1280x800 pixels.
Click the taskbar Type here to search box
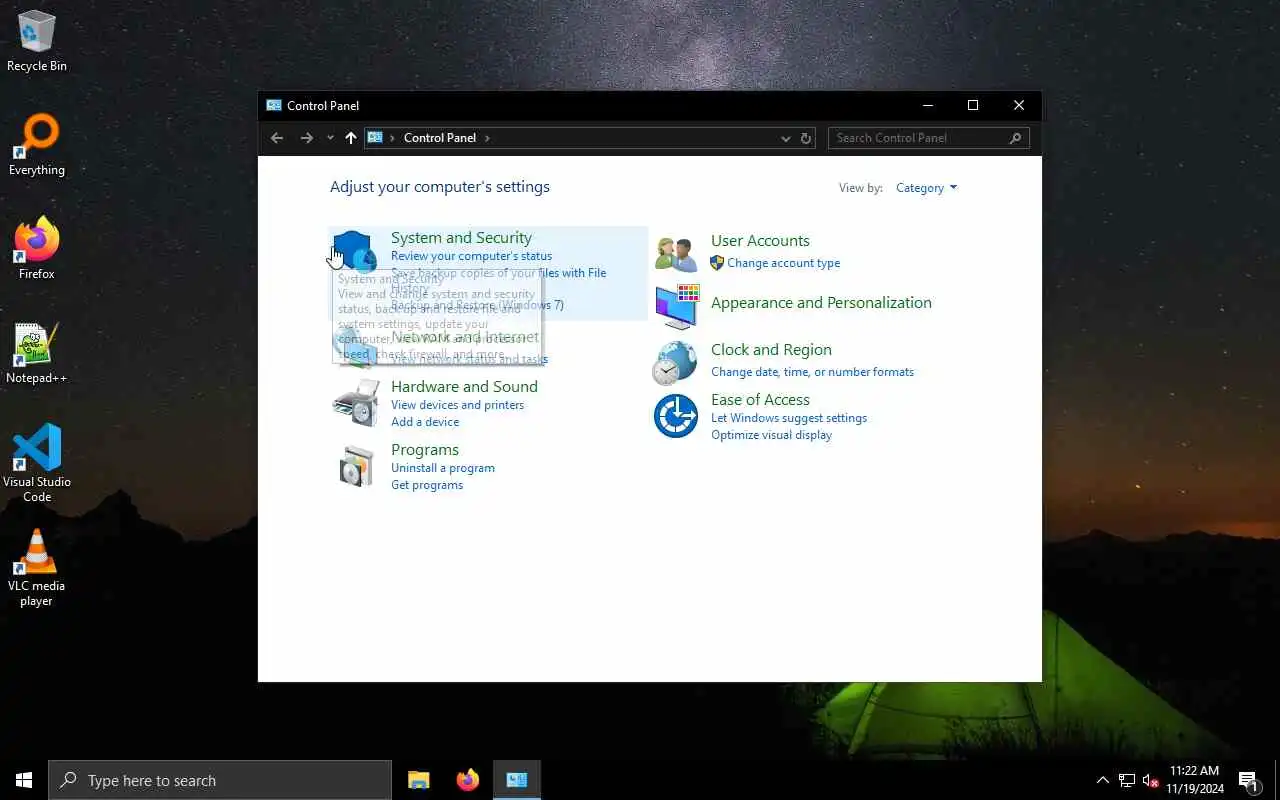tap(220, 780)
